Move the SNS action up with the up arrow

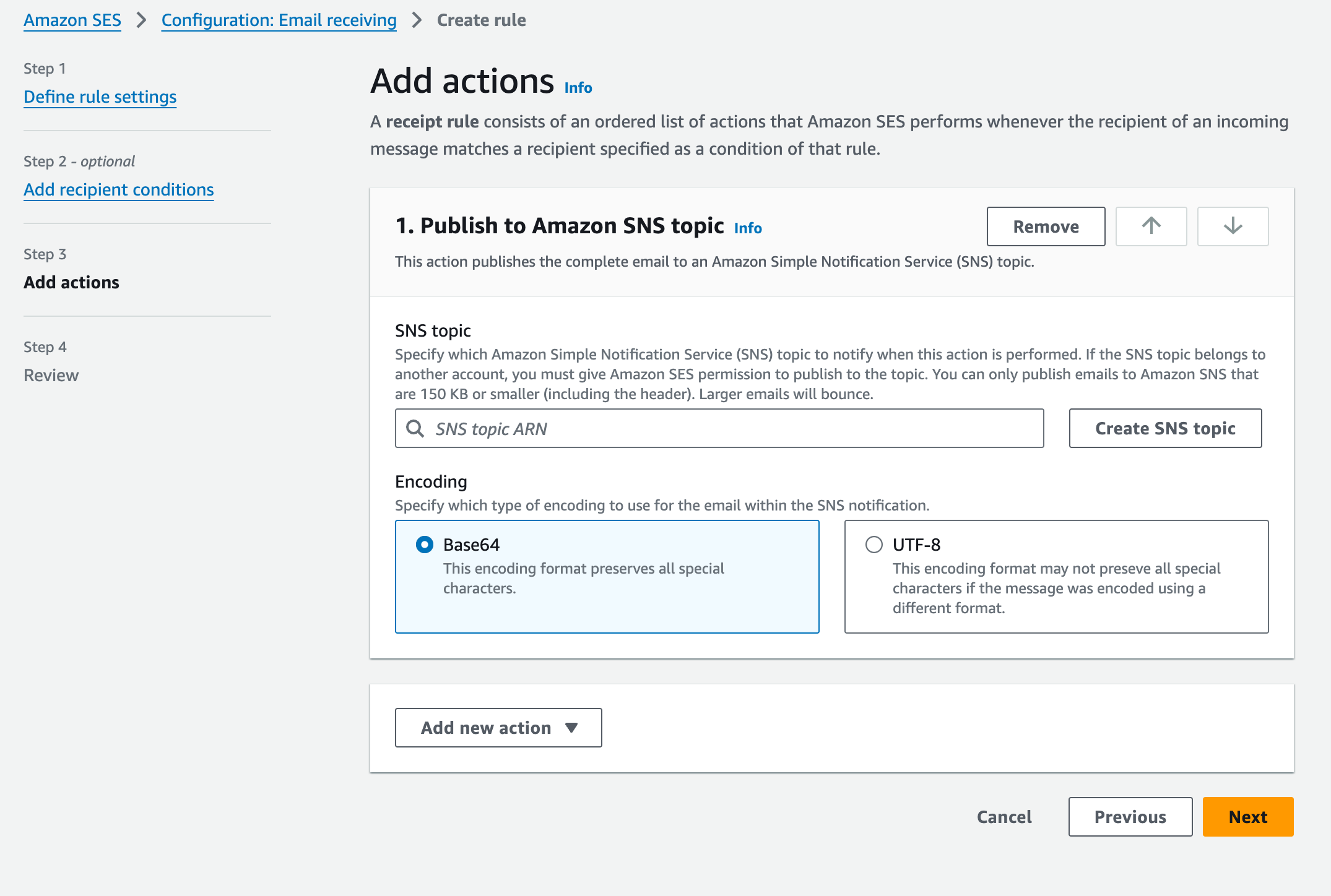point(1151,226)
